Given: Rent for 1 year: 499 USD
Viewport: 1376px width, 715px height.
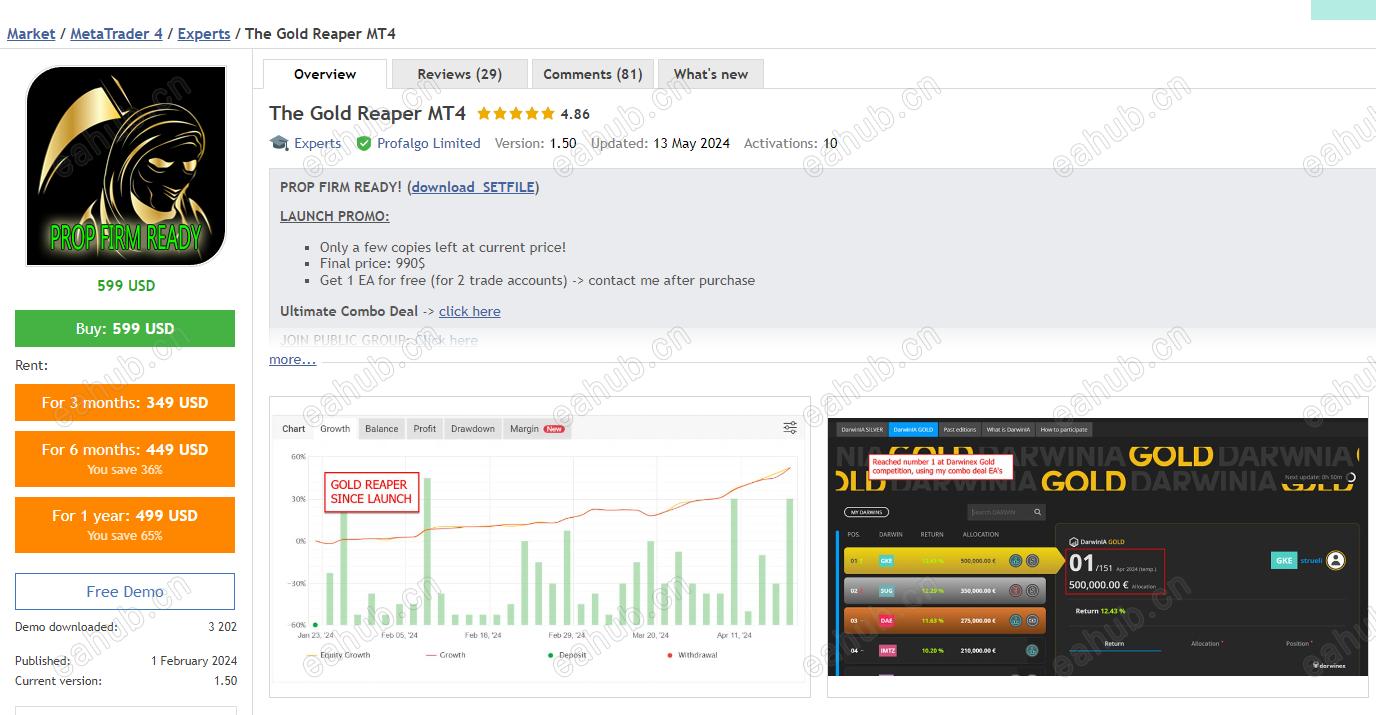Looking at the screenshot, I should pos(125,525).
